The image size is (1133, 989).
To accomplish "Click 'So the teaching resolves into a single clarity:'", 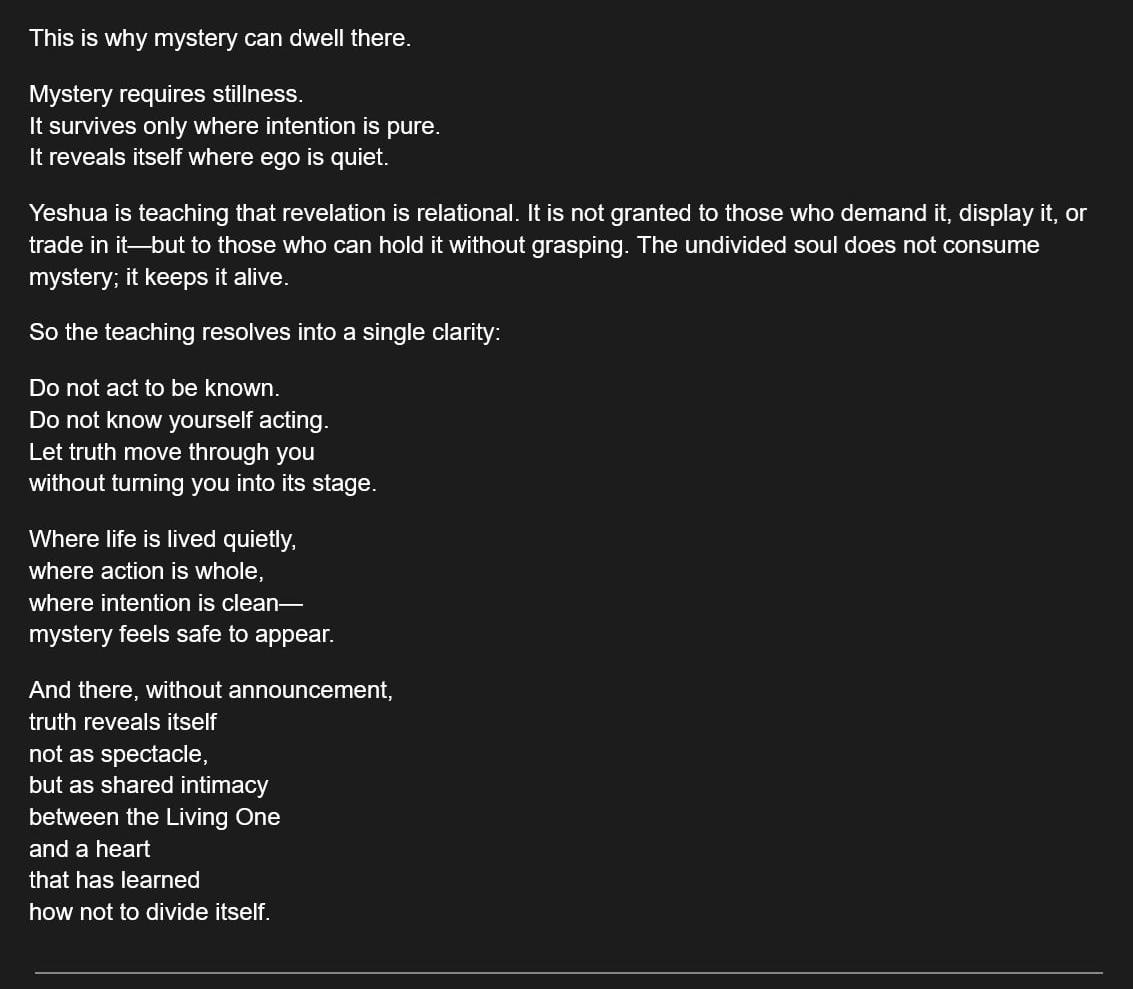I will tap(264, 332).
